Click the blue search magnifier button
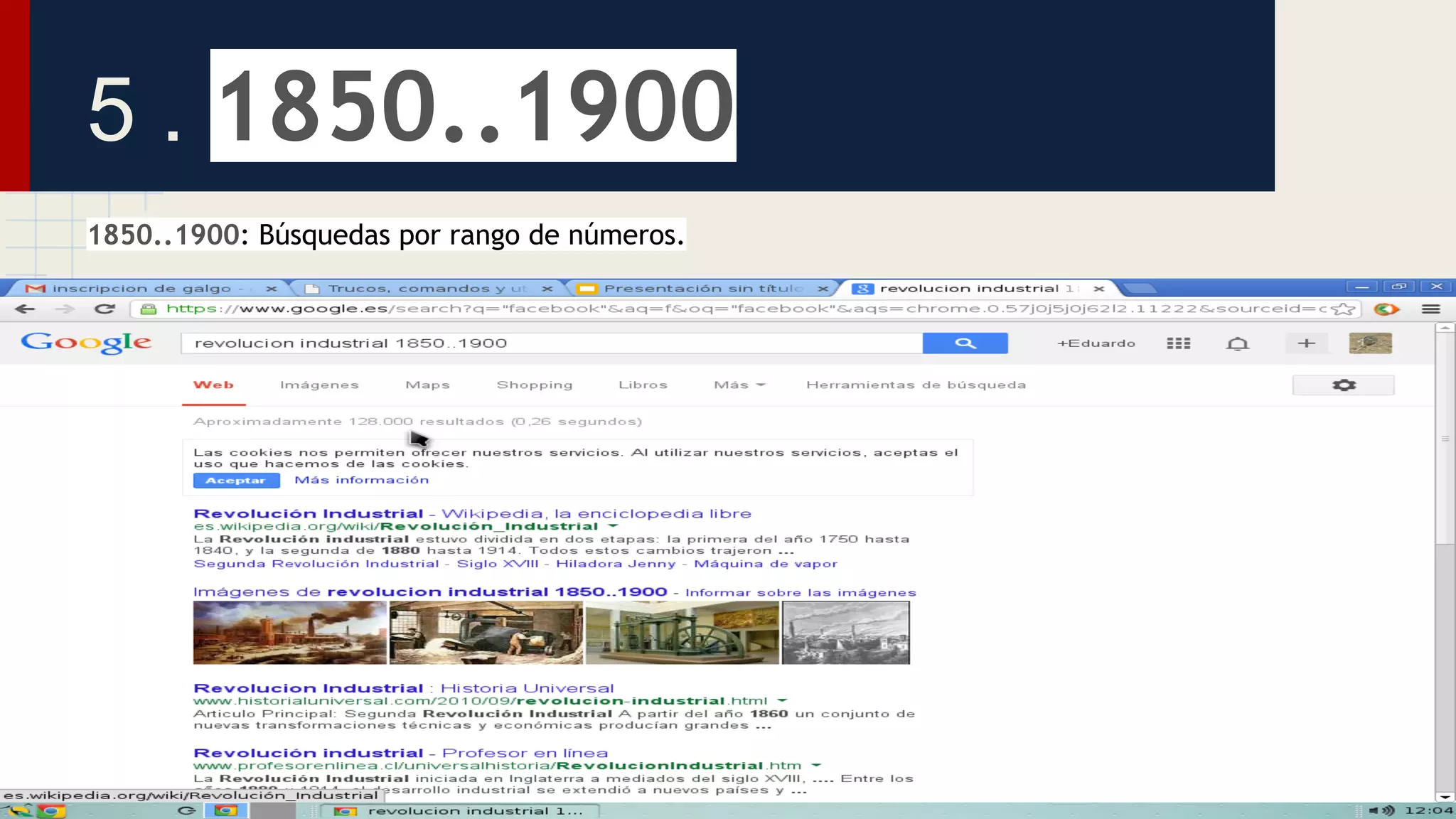This screenshot has width=1456, height=819. [x=965, y=343]
